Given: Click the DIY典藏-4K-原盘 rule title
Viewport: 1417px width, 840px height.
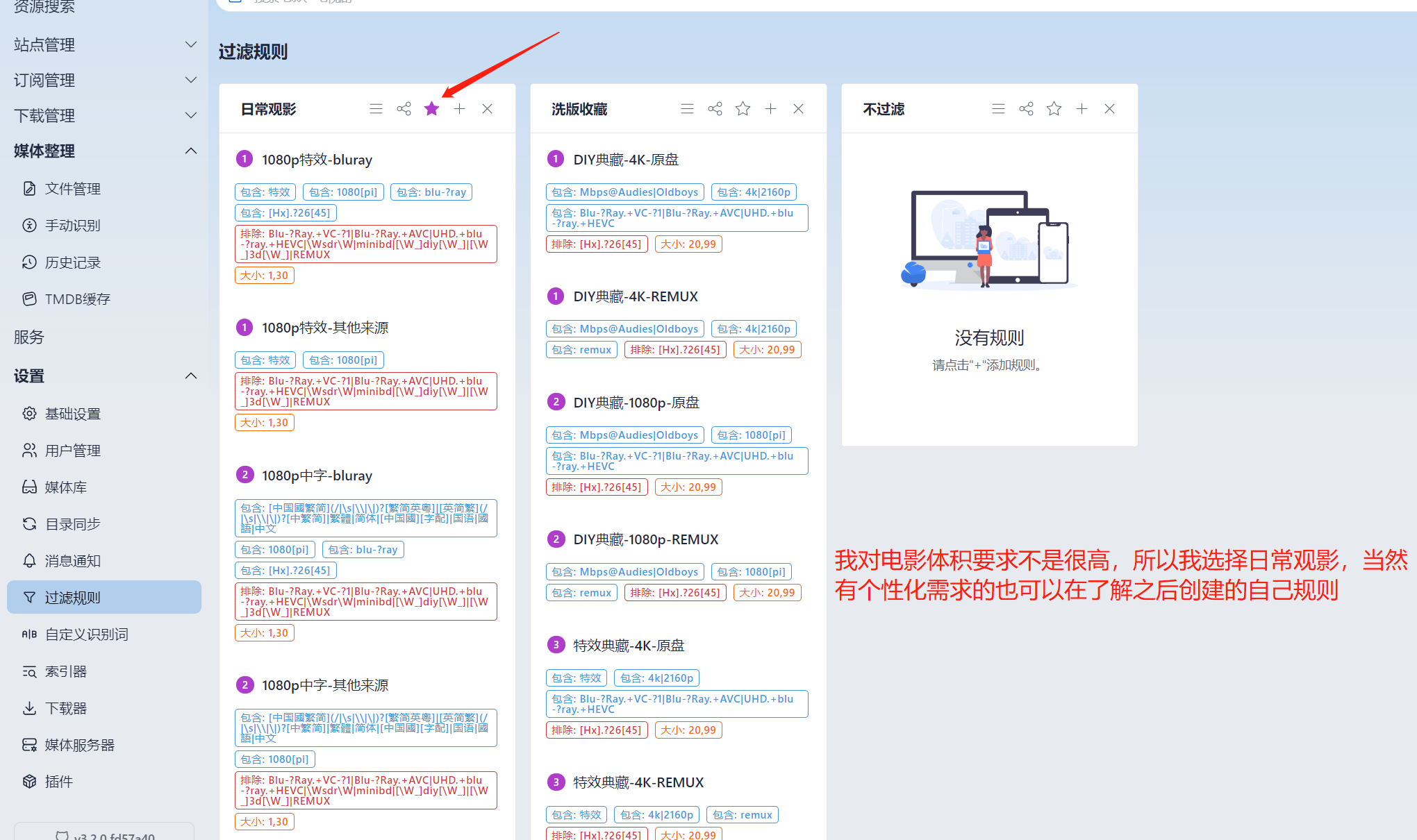Looking at the screenshot, I should (x=626, y=160).
